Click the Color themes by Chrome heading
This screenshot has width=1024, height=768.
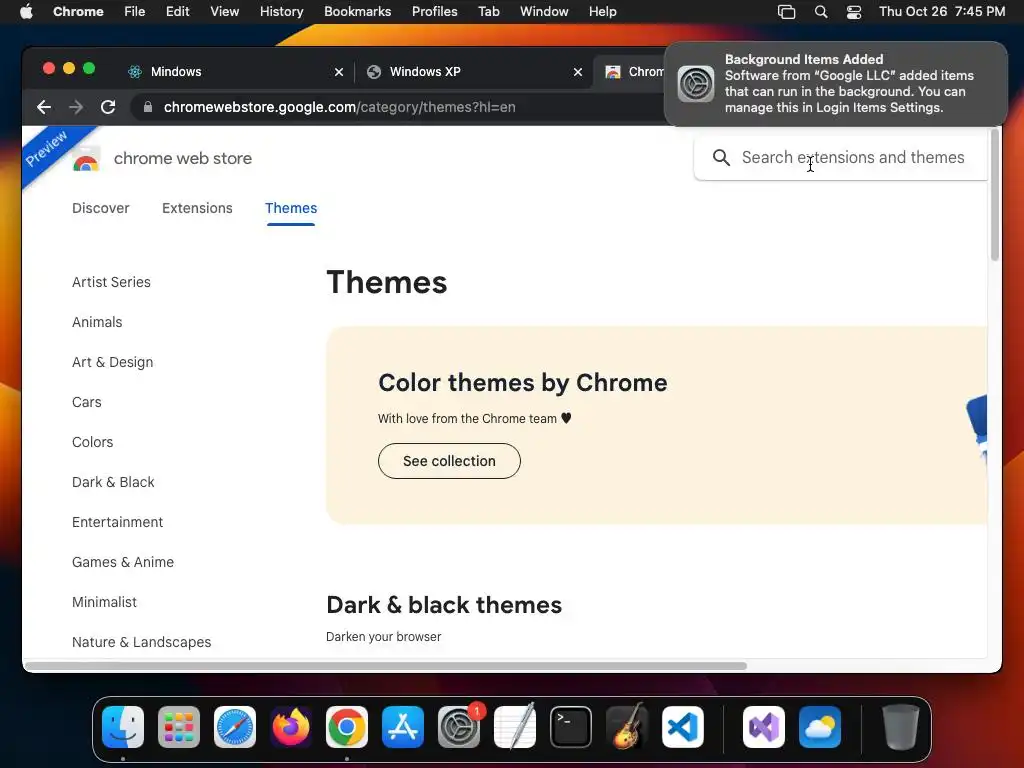click(522, 383)
